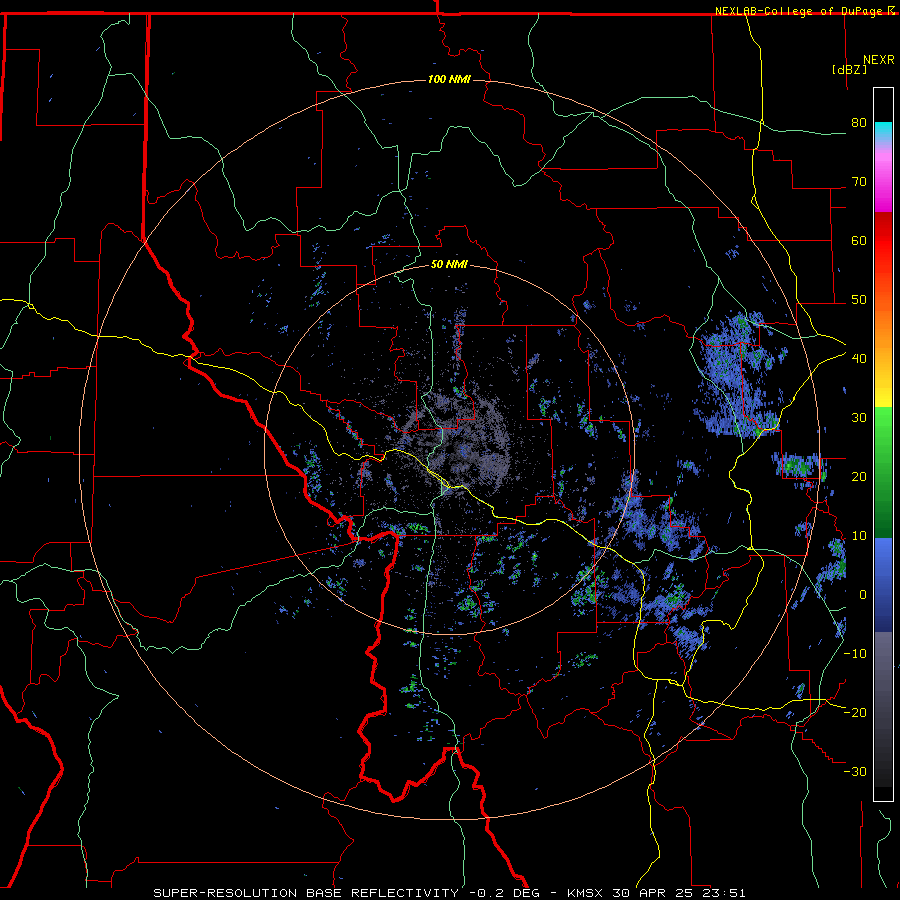Click the bright green segment of the color bar
This screenshot has height=900, width=900.
[x=883, y=428]
